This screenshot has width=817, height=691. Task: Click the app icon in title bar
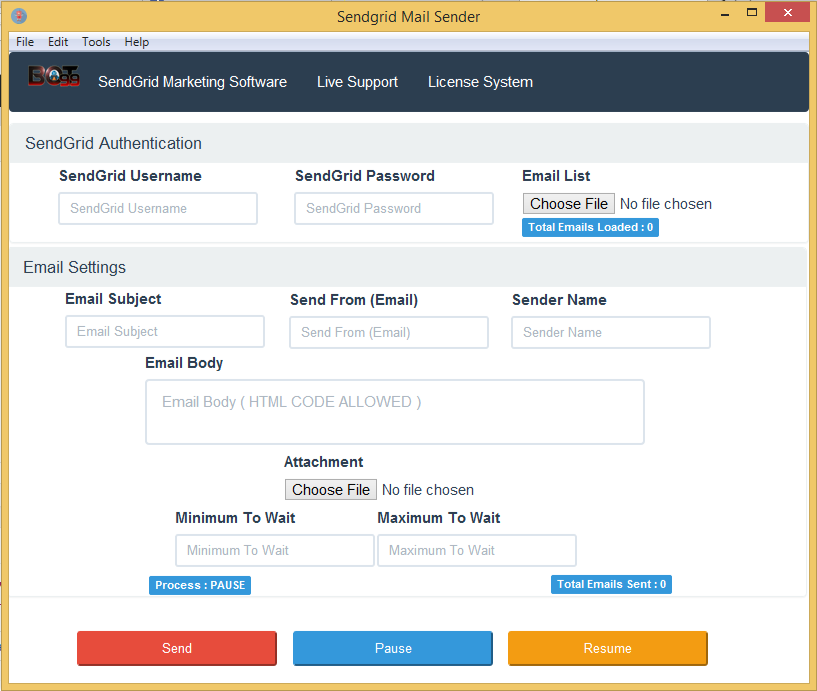coord(18,16)
